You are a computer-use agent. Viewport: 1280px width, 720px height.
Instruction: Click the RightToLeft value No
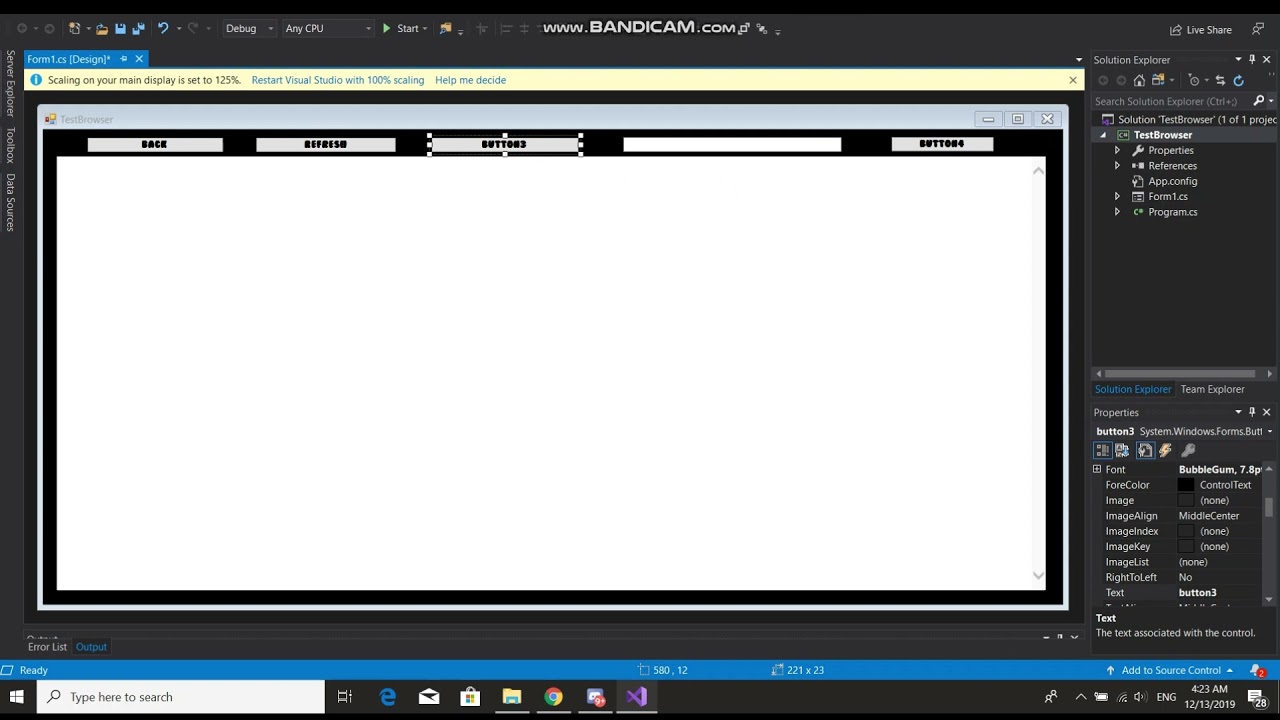pos(1185,577)
